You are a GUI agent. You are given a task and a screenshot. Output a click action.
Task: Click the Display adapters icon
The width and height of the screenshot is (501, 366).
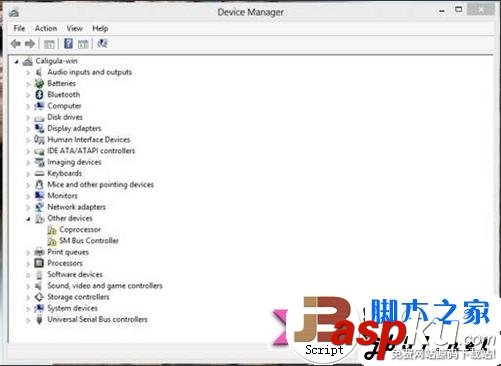[39, 128]
